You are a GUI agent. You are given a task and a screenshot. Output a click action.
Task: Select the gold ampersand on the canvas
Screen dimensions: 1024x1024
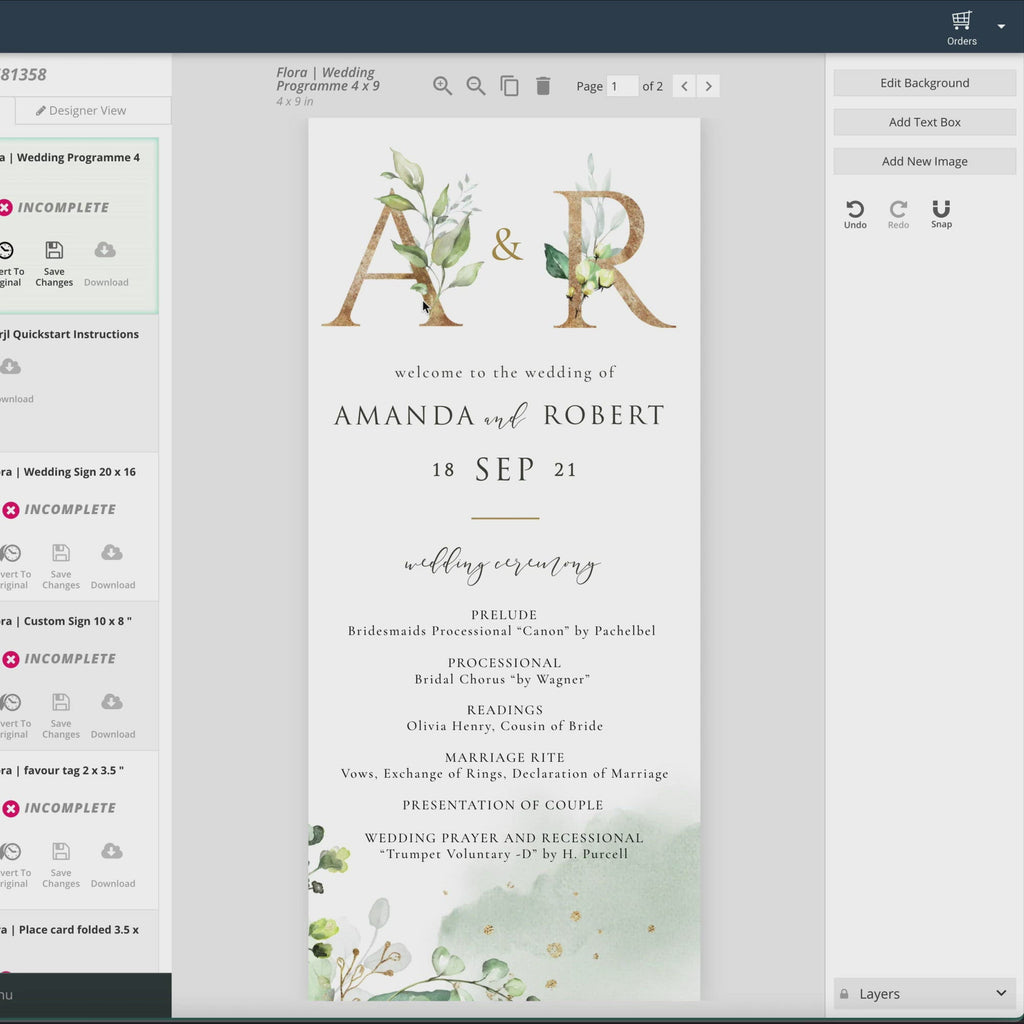point(507,244)
